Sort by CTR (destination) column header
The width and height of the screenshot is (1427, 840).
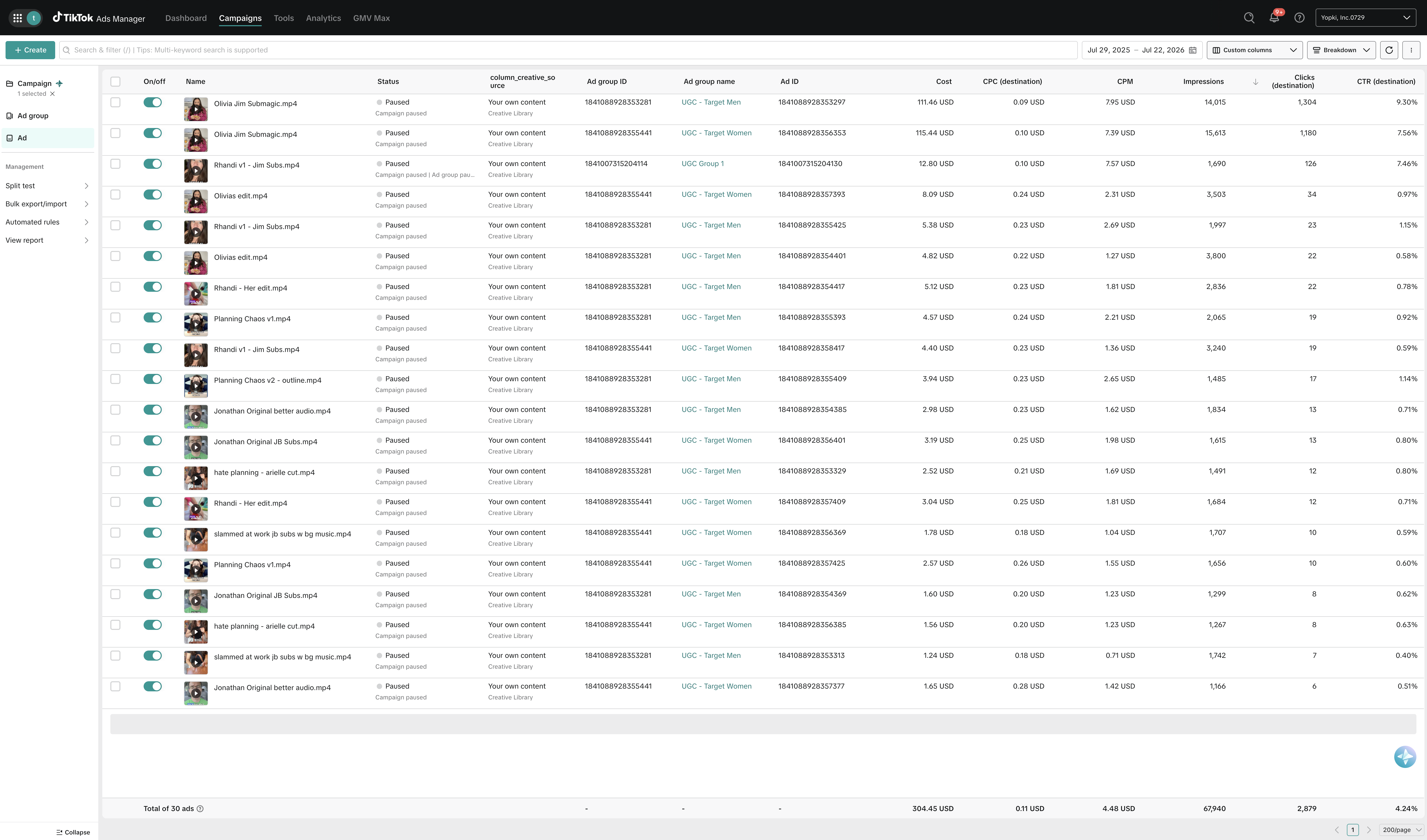point(1386,82)
